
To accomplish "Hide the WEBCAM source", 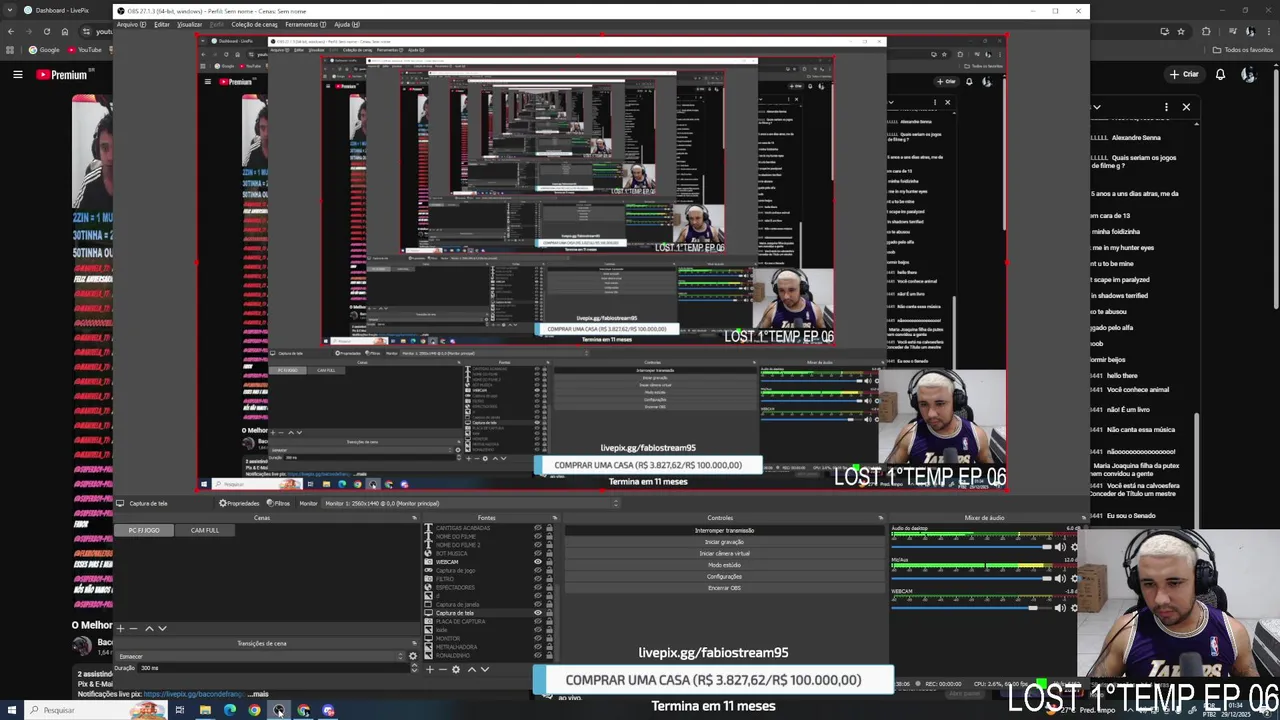I will pos(537,562).
